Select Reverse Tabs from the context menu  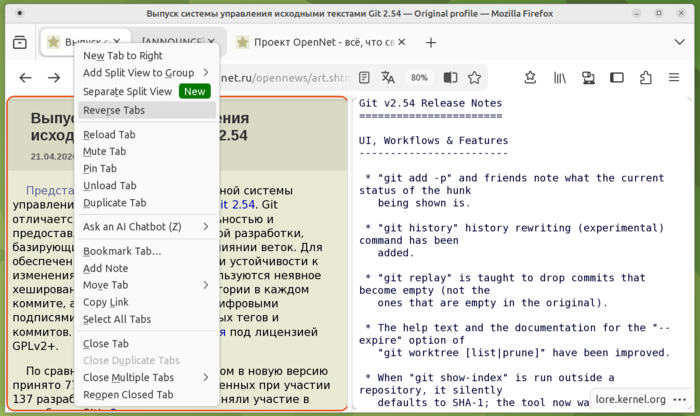[113, 110]
